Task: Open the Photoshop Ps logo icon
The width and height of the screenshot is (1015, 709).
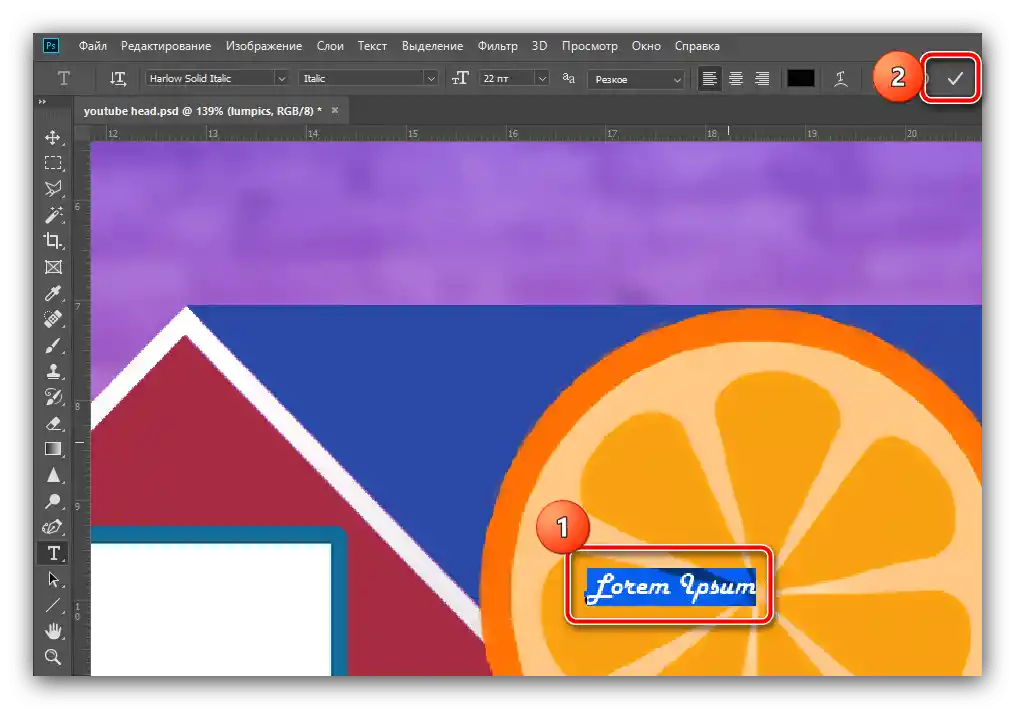Action: tap(50, 46)
